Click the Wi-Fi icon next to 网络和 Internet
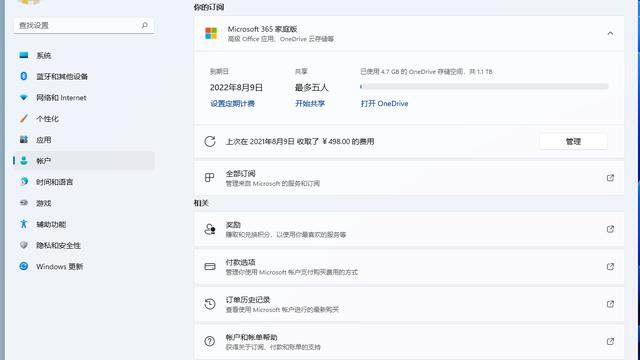 point(24,98)
